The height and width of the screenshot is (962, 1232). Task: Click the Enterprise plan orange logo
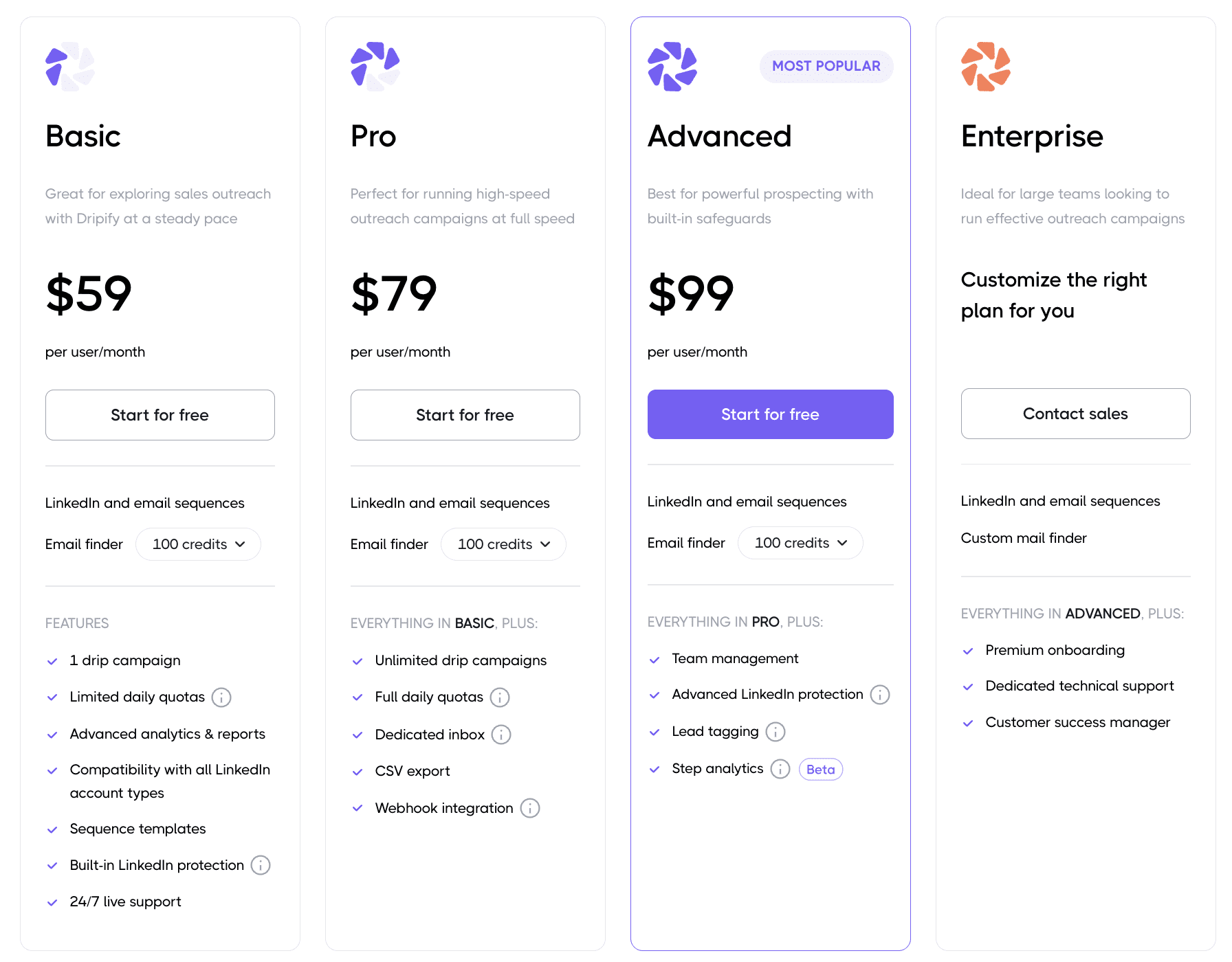tap(985, 67)
